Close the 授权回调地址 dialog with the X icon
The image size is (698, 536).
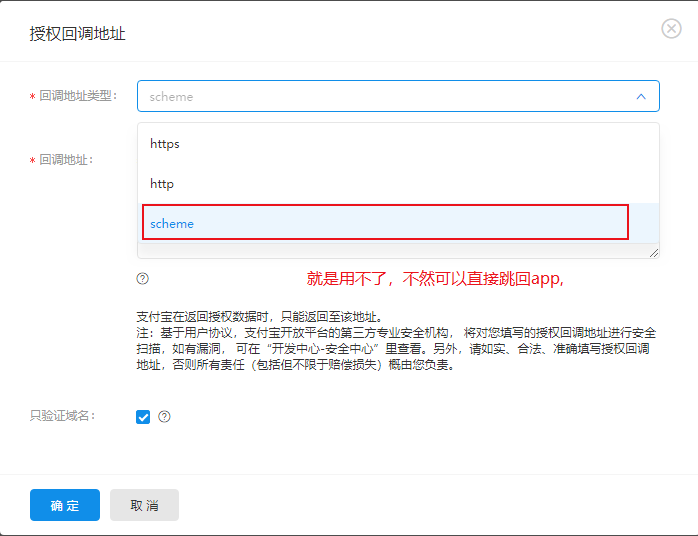[x=671, y=29]
